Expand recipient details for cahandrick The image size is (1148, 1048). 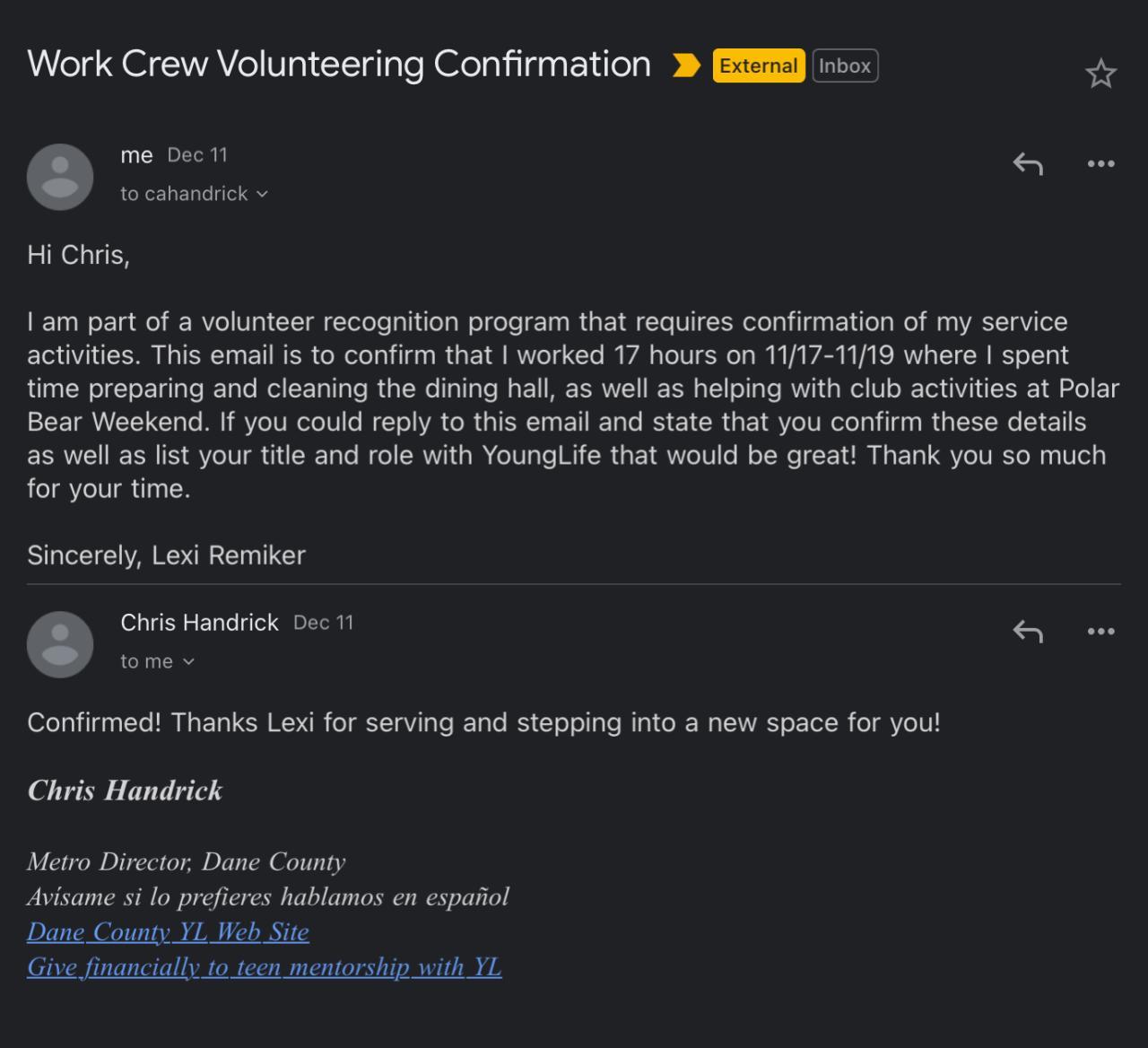[262, 194]
